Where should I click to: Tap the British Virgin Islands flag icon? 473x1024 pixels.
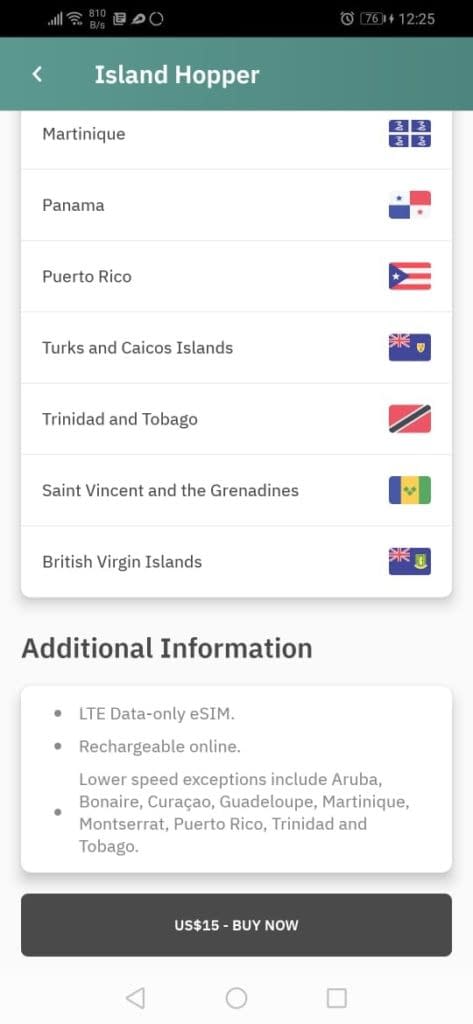tap(410, 561)
